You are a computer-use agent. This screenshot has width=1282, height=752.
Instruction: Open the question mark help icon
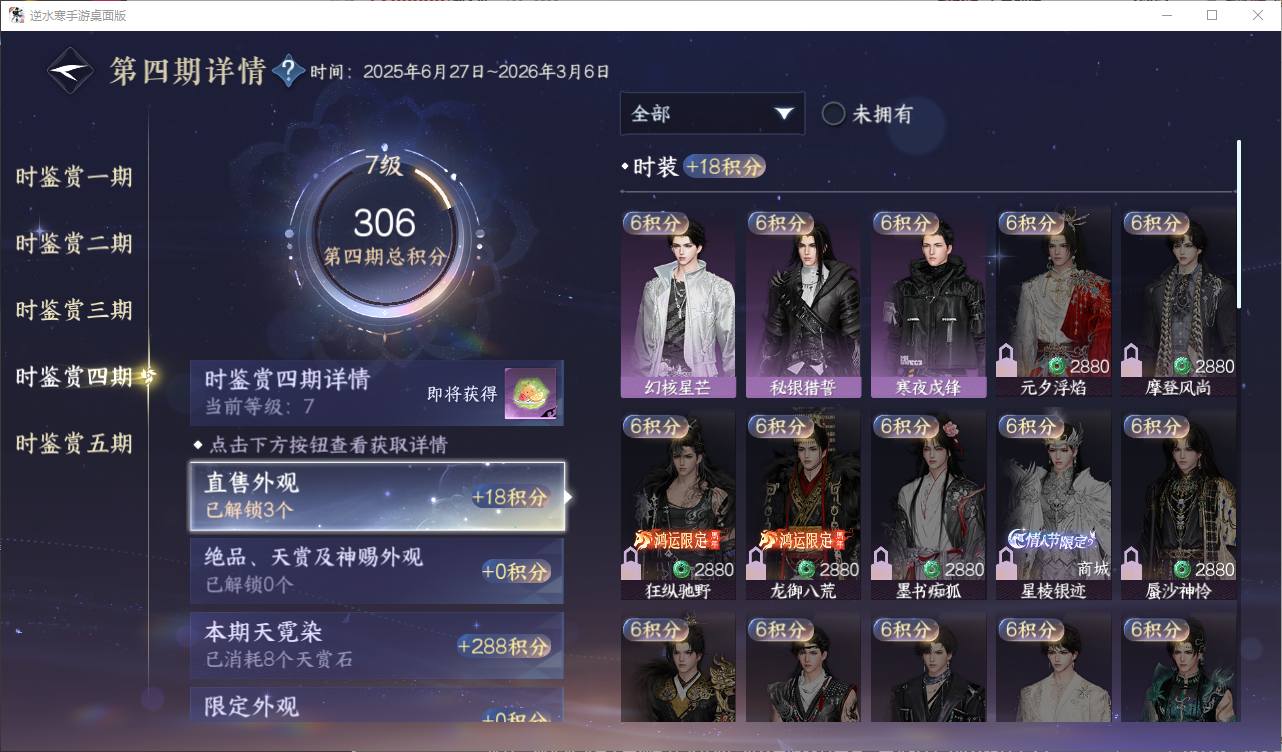tap(288, 71)
